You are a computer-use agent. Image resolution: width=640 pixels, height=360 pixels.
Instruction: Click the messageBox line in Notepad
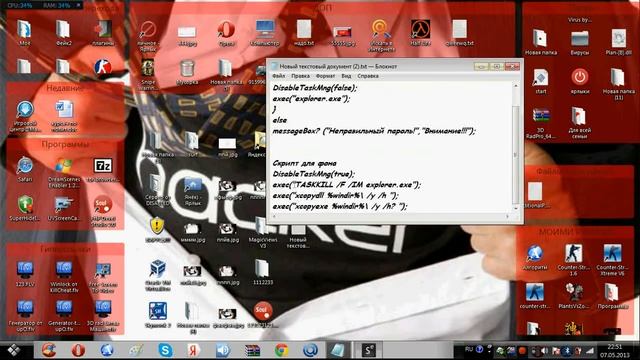(374, 131)
